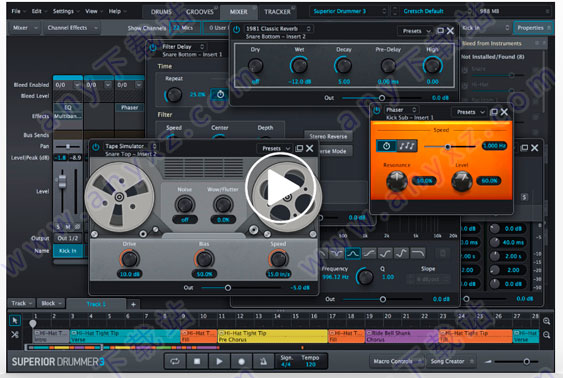Screen dimensions: 563x378
Task: Start playback with the transport play button
Action: [x=219, y=361]
